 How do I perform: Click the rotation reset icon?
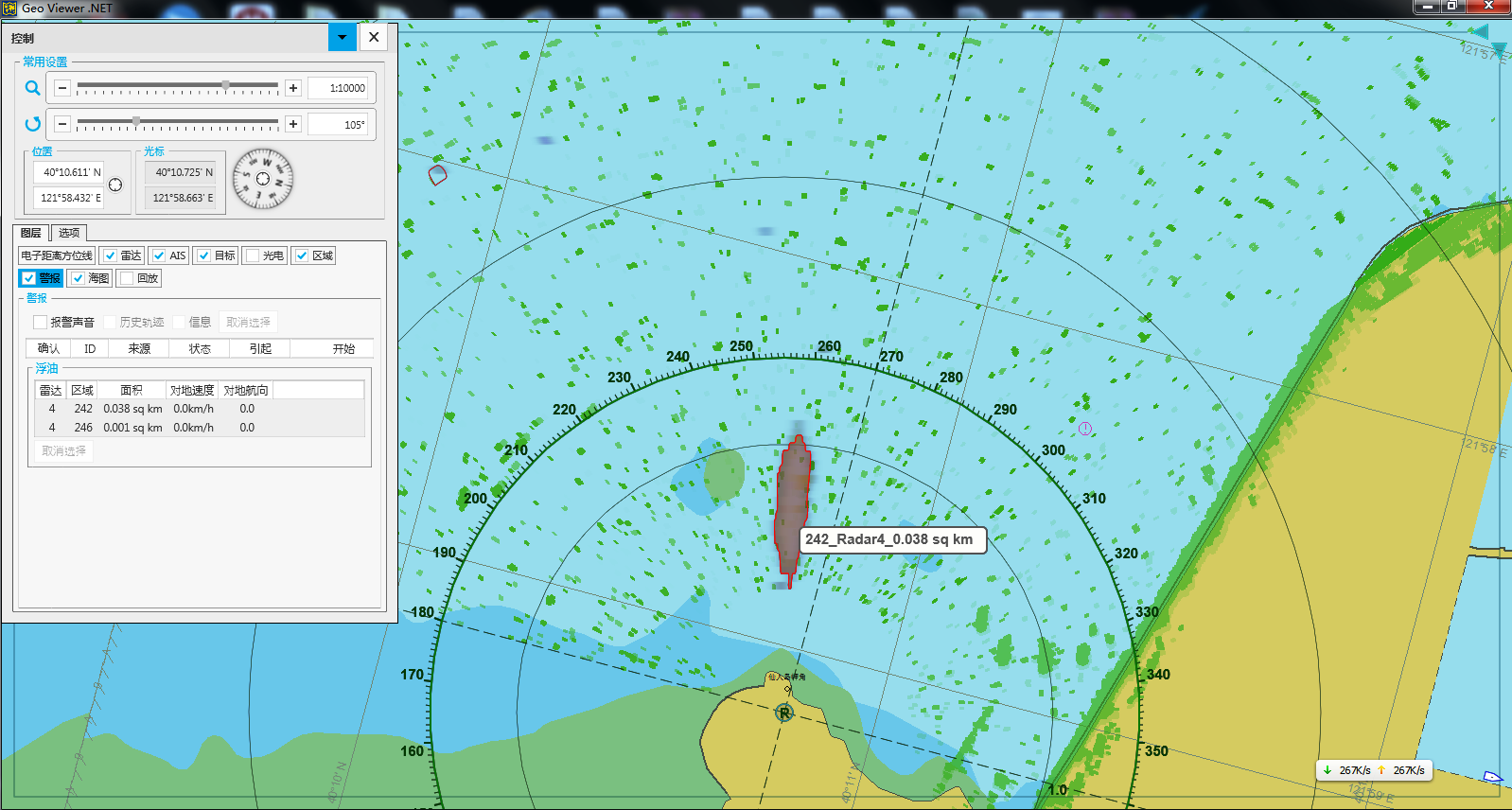pos(32,124)
